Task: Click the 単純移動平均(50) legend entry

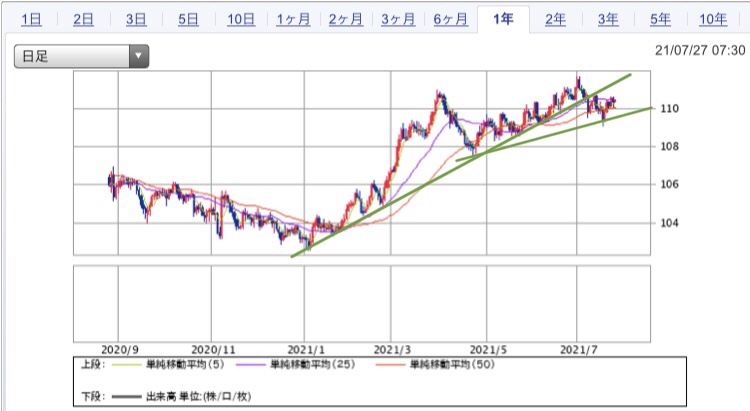Action: [x=452, y=365]
